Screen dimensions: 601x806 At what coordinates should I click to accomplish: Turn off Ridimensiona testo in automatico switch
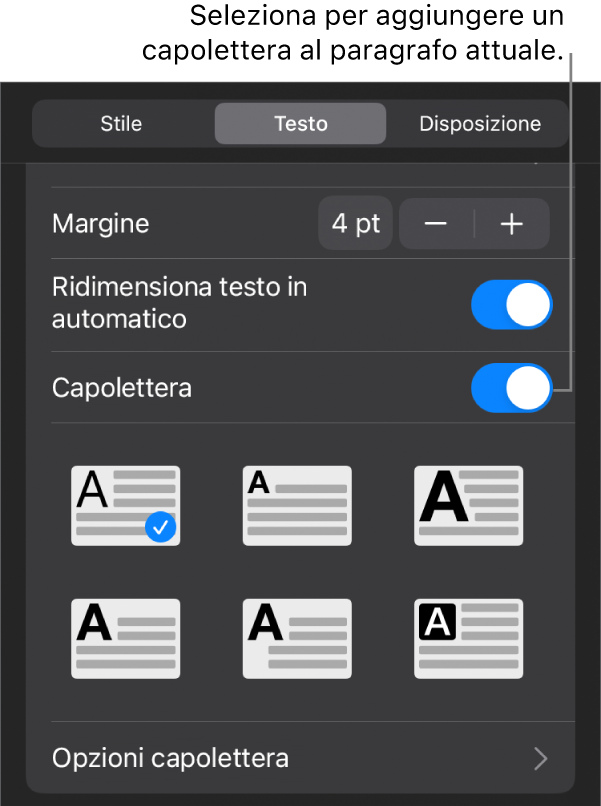511,305
